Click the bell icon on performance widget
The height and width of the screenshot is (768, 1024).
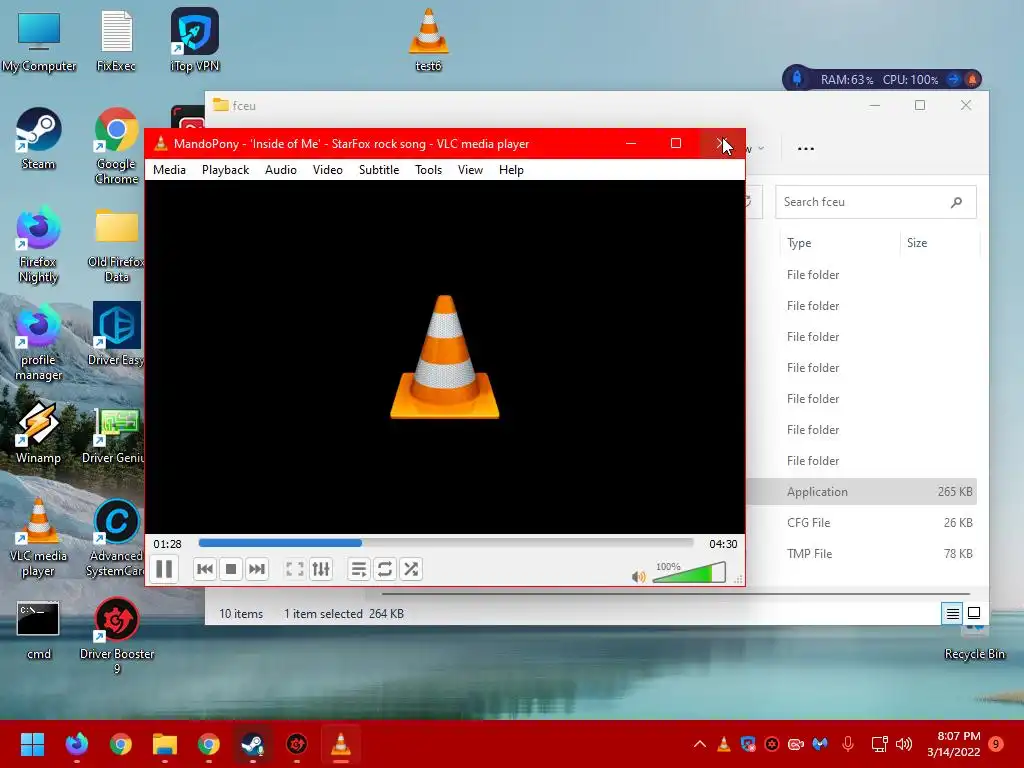972,79
